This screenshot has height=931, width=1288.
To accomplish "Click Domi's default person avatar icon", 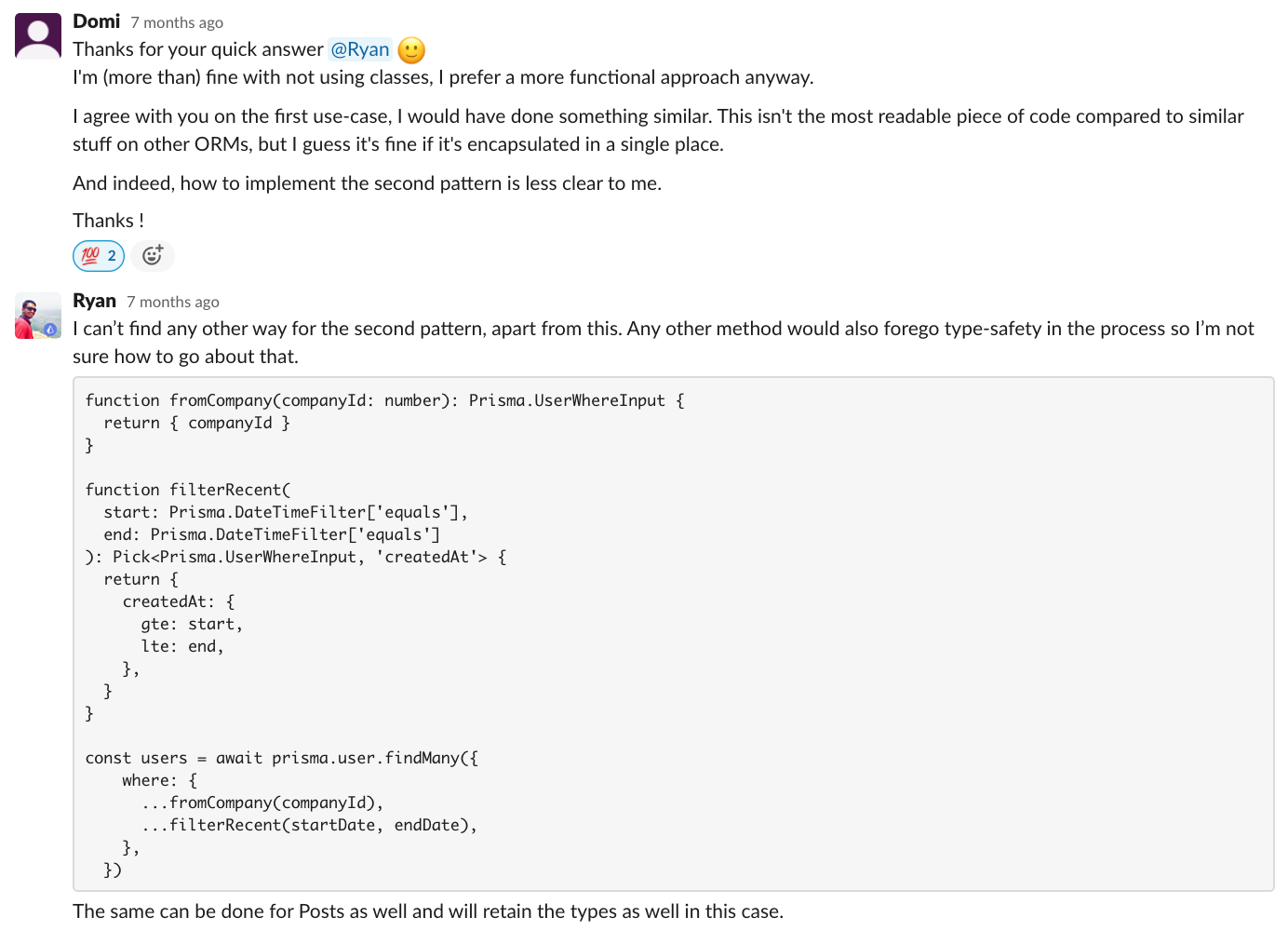I will coord(37,35).
